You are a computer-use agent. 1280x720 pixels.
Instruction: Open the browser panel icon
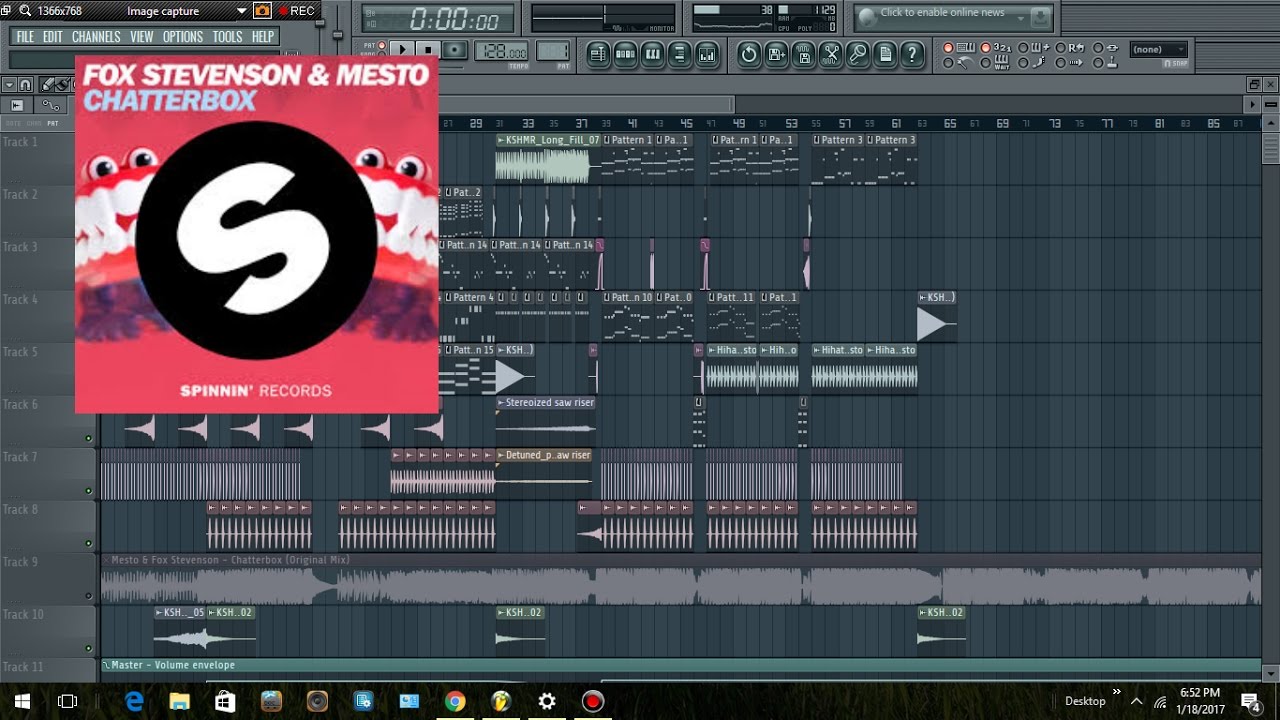(x=680, y=54)
